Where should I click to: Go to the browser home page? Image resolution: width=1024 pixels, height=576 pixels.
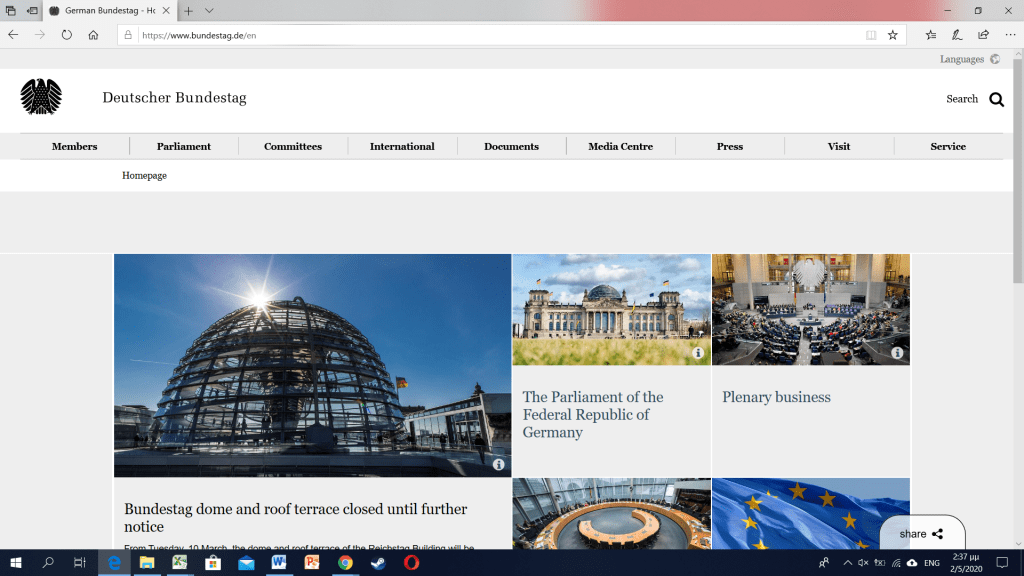[x=93, y=34]
